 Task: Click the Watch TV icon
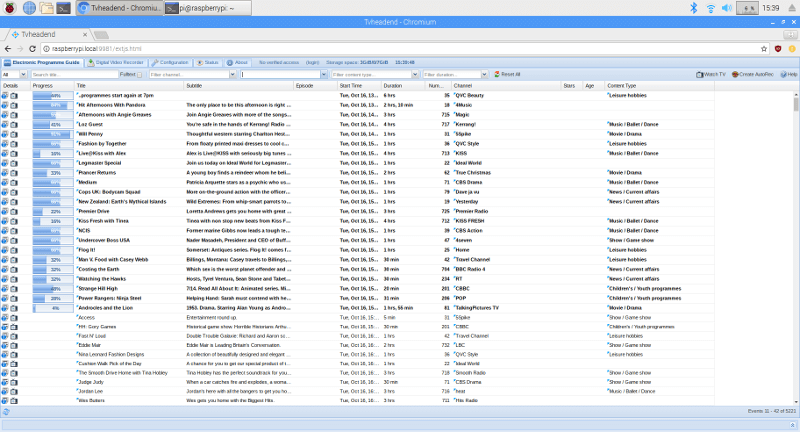[699, 74]
